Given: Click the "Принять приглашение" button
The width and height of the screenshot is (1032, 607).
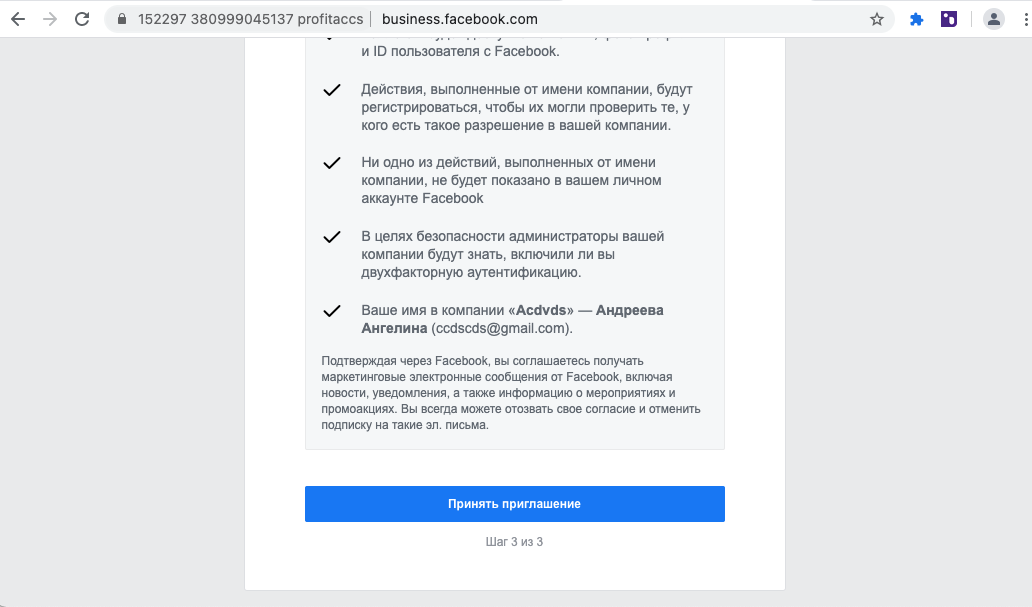Looking at the screenshot, I should click(x=515, y=504).
